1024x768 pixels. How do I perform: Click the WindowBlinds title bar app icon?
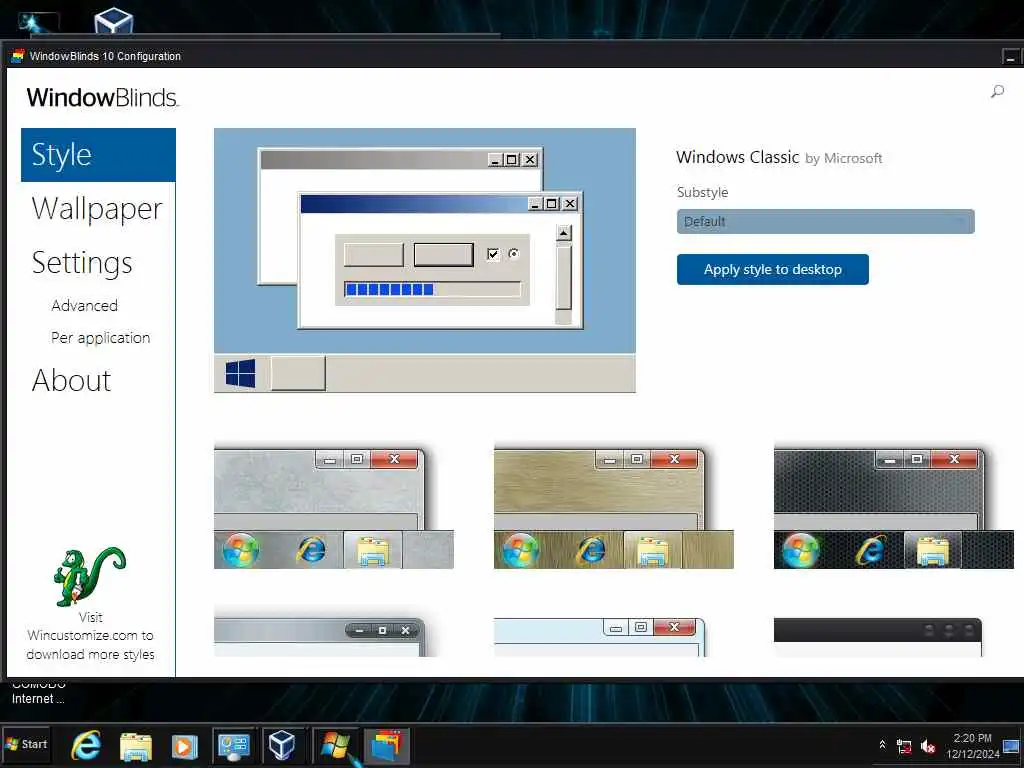click(x=18, y=56)
